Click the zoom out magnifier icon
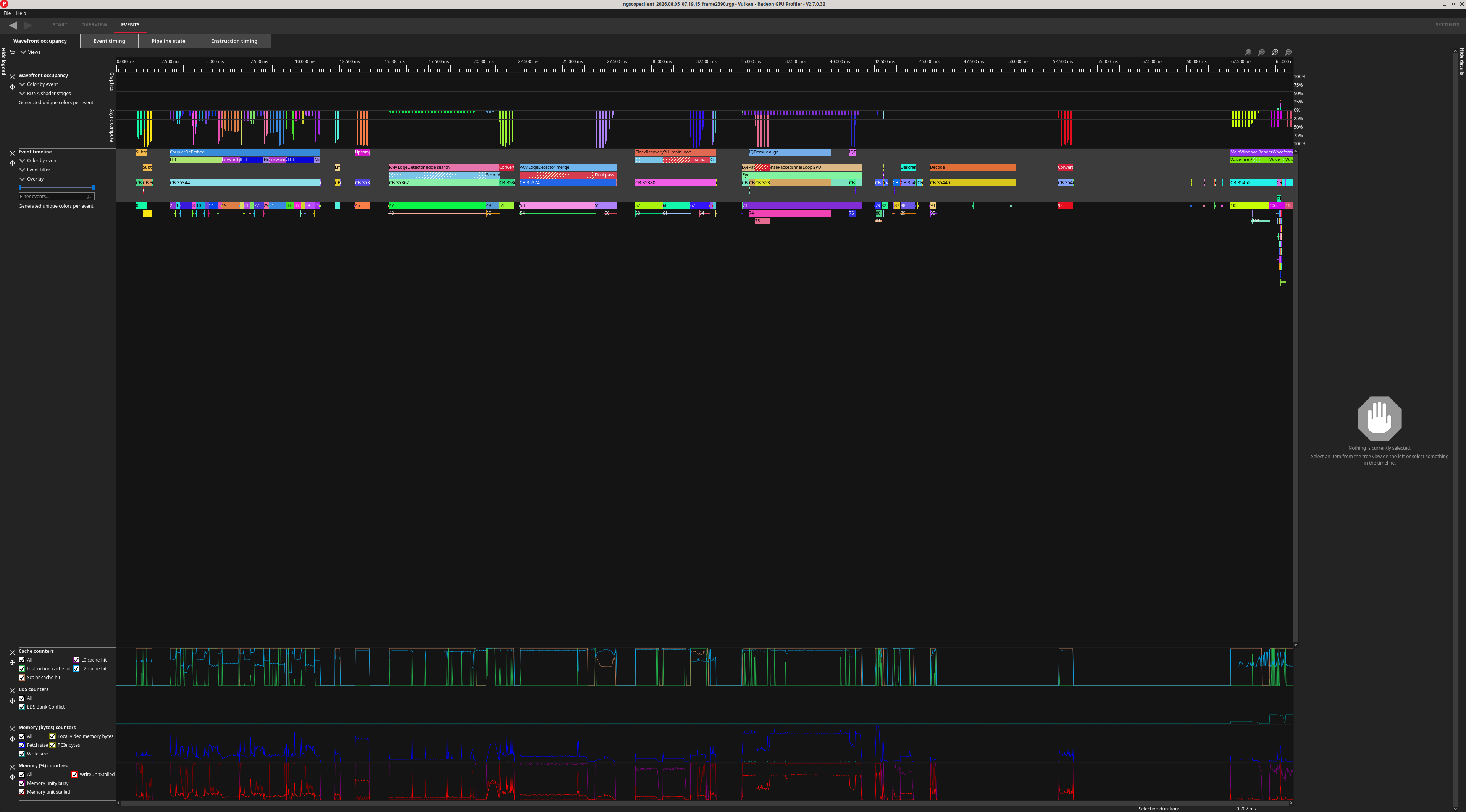Image resolution: width=1466 pixels, height=812 pixels. (1288, 52)
